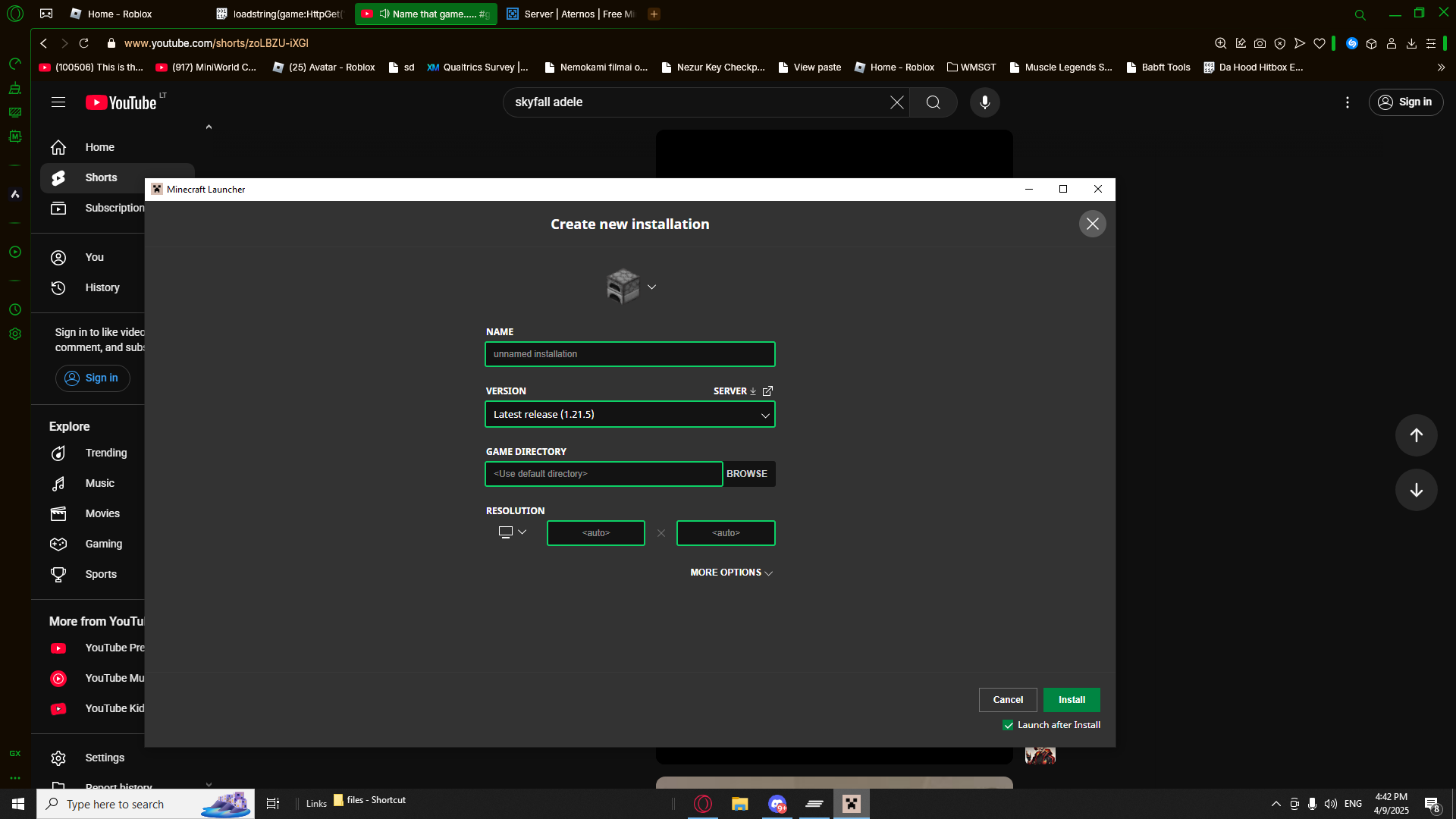Screen dimensions: 1456x819
Task: Click Sign in at YouTube top right
Action: [x=1406, y=102]
